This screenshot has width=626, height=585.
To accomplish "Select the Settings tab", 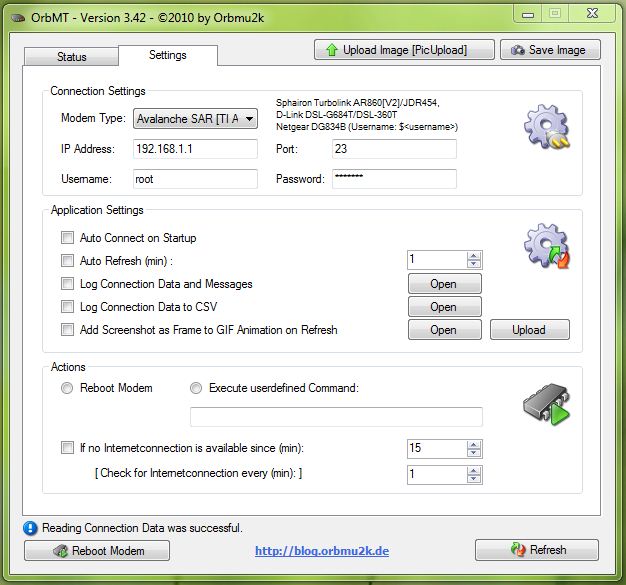I will 168,55.
